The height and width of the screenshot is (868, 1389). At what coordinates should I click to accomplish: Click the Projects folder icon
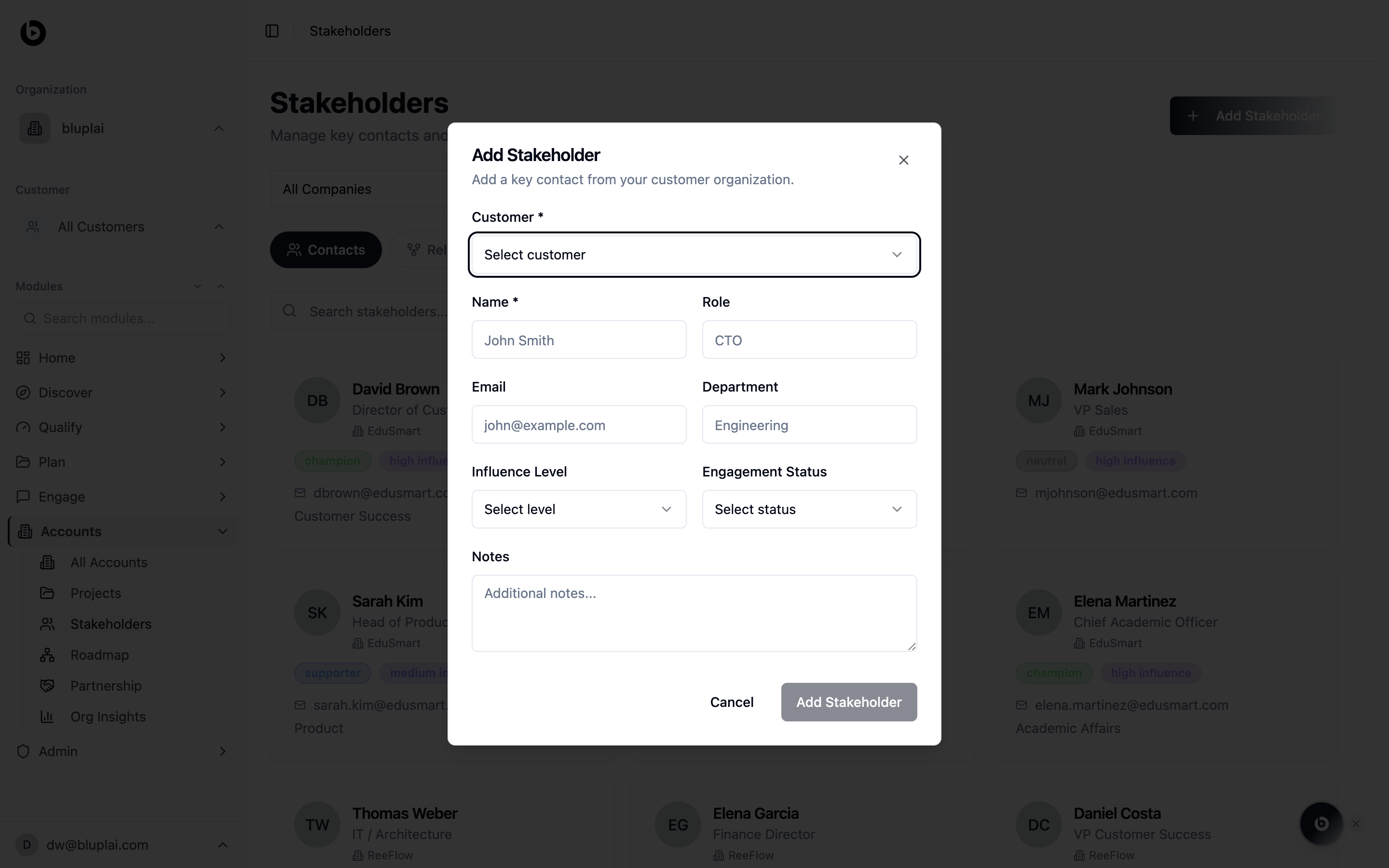coord(47,593)
